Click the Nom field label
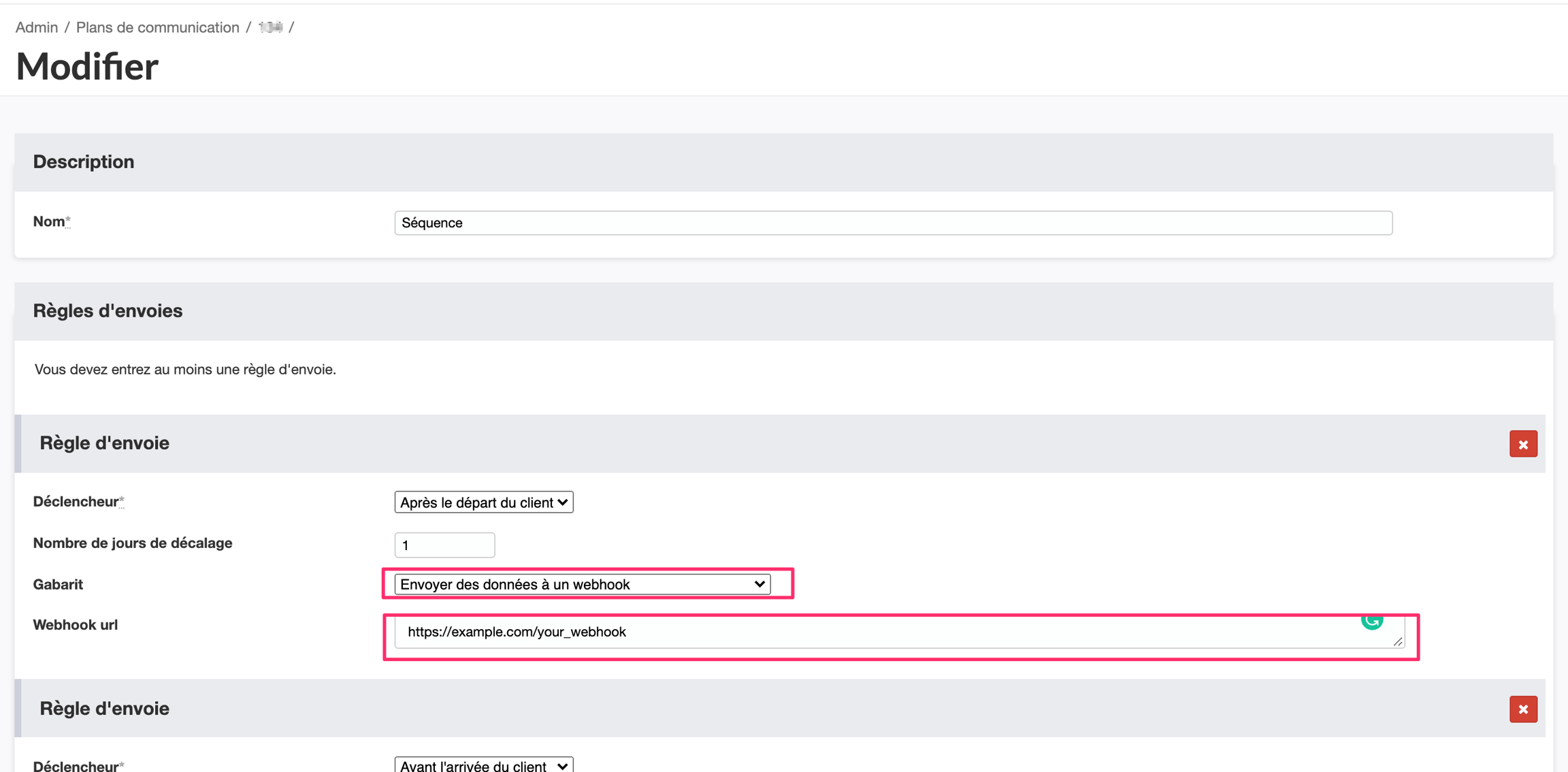 [x=49, y=222]
